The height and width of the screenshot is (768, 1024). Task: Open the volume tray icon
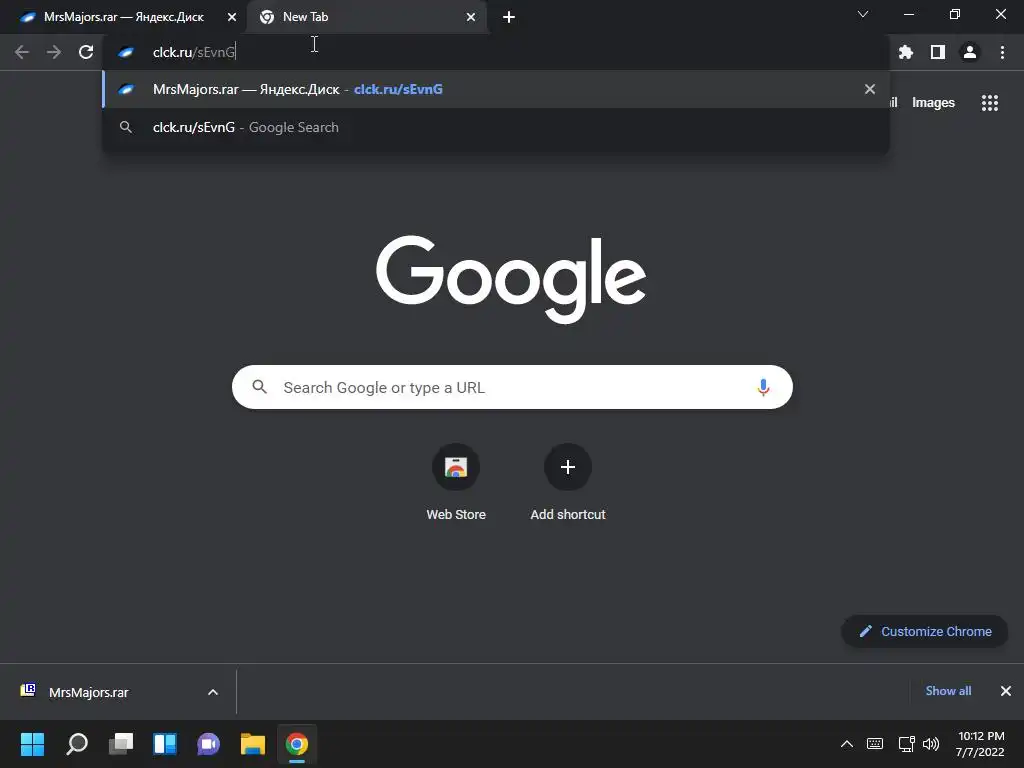[x=931, y=744]
